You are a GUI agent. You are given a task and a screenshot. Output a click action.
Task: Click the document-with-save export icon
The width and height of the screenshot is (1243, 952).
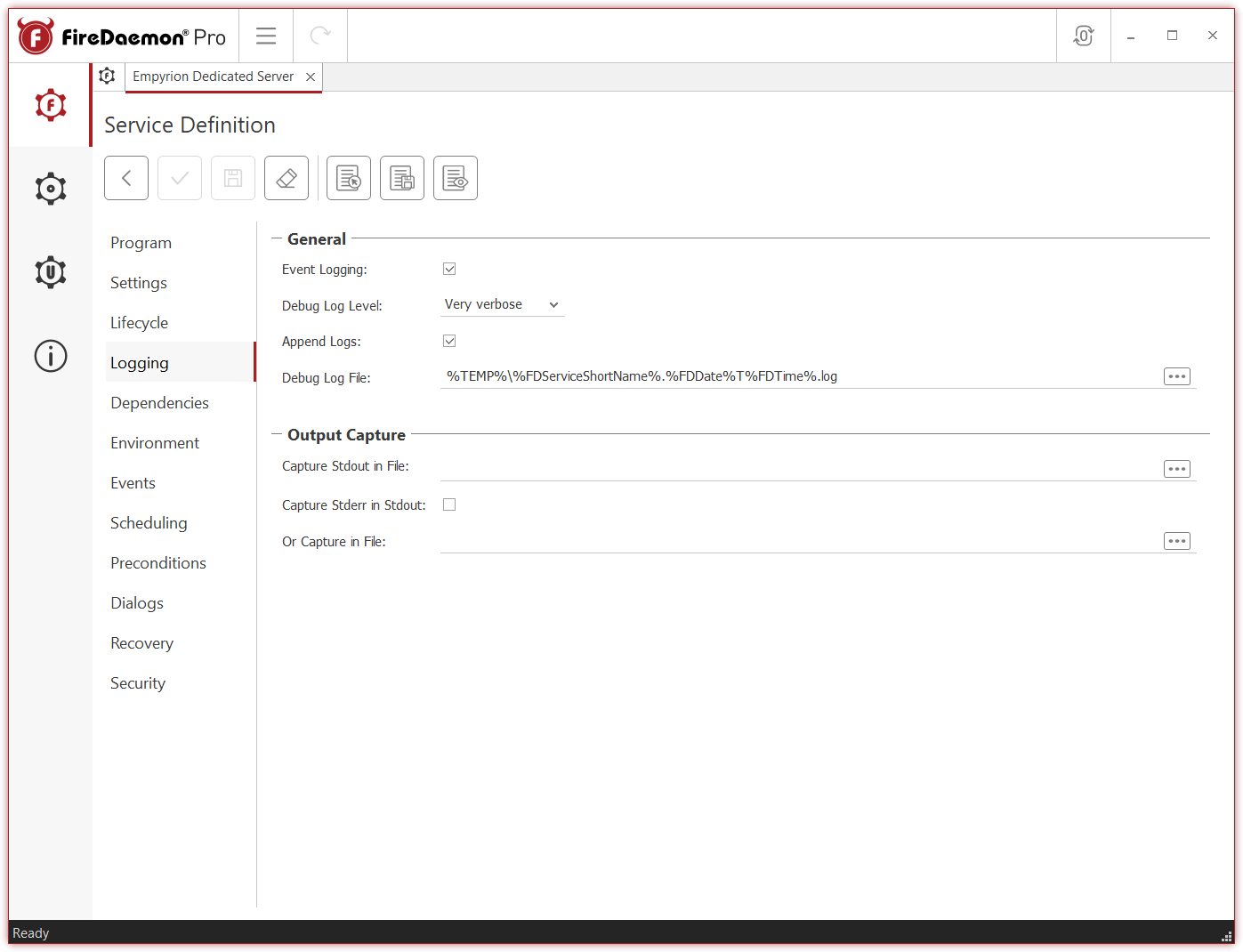pos(401,177)
